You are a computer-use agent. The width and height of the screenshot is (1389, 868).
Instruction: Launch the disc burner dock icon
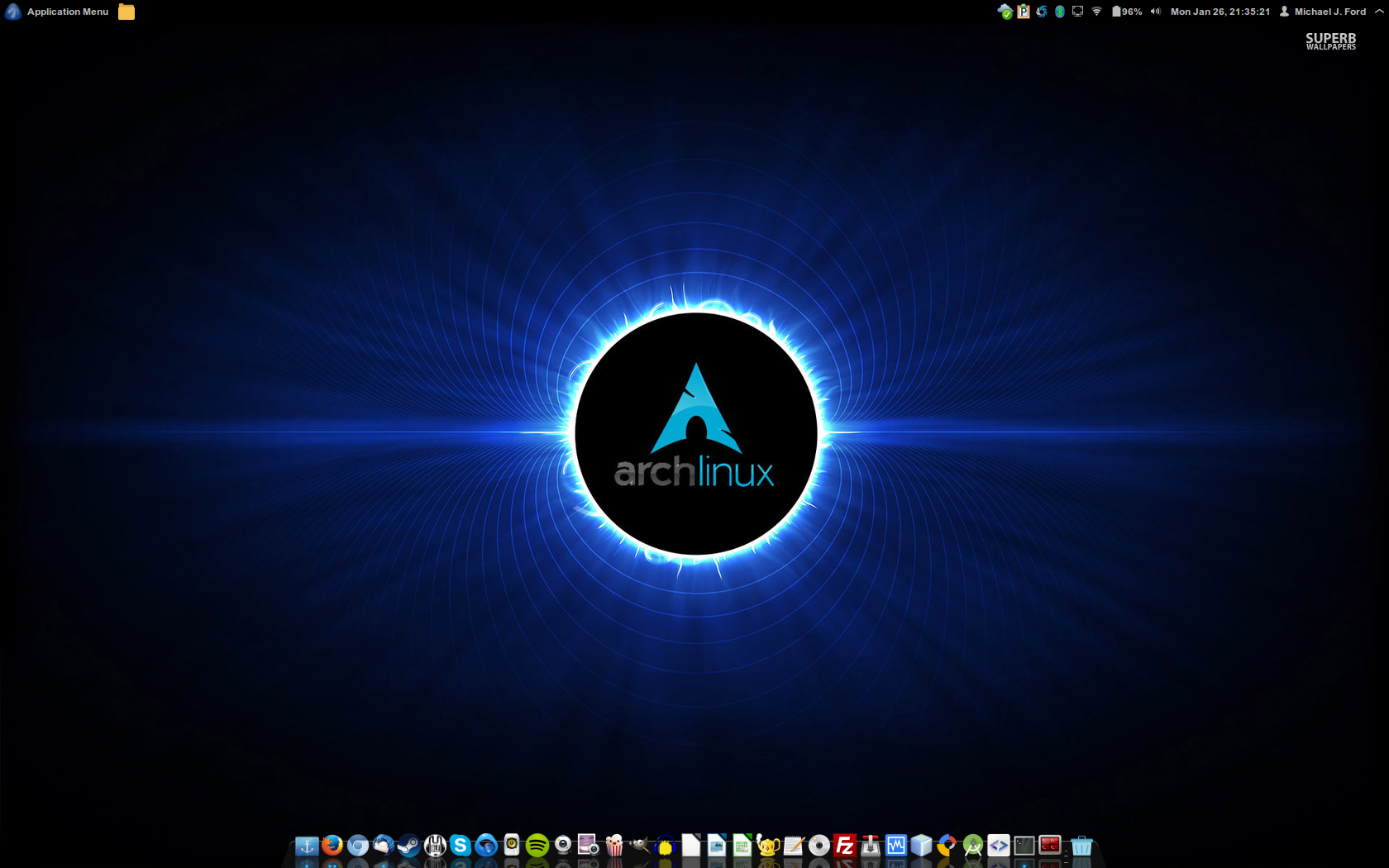(x=819, y=846)
